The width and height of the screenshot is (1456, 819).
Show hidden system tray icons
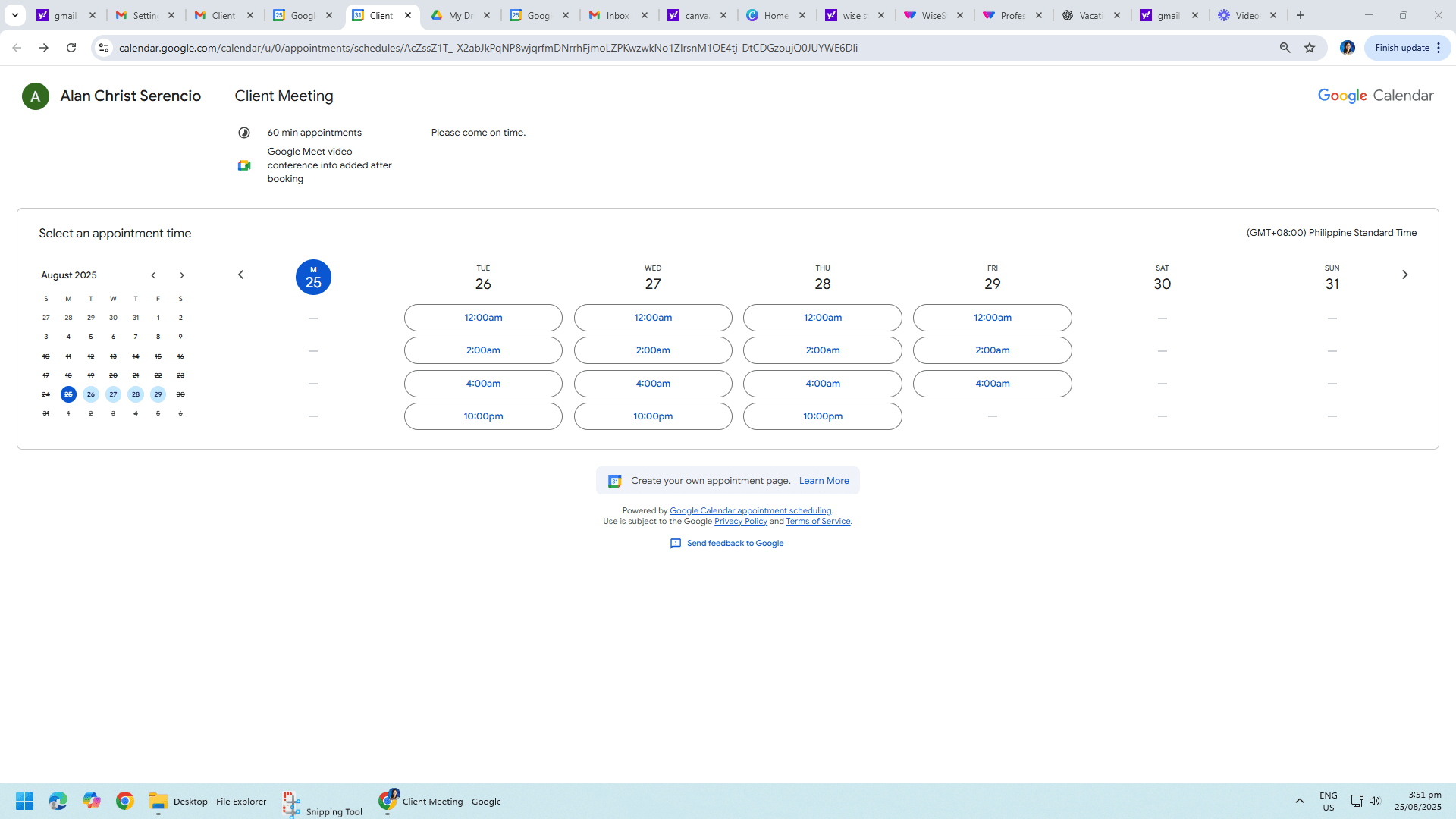pyautogui.click(x=1300, y=801)
